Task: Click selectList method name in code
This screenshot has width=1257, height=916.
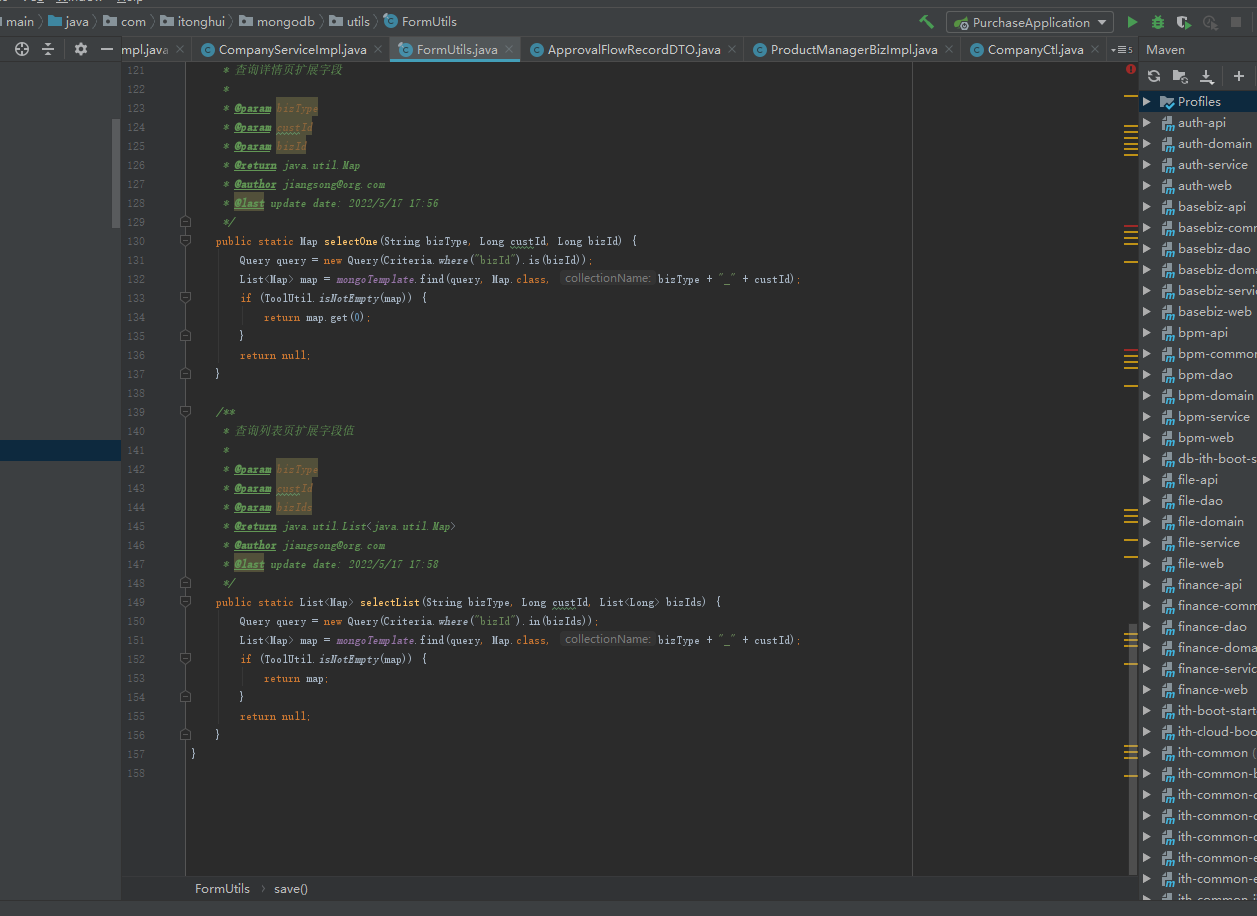Action: click(x=390, y=602)
